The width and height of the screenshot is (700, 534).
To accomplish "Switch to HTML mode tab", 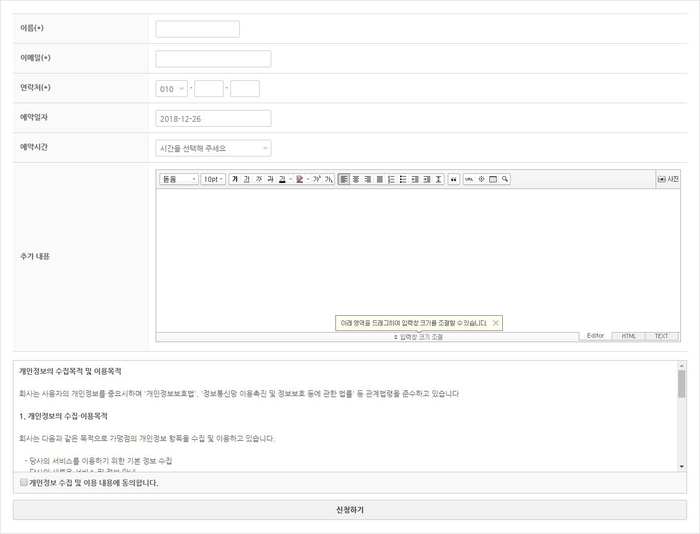I will [x=629, y=336].
